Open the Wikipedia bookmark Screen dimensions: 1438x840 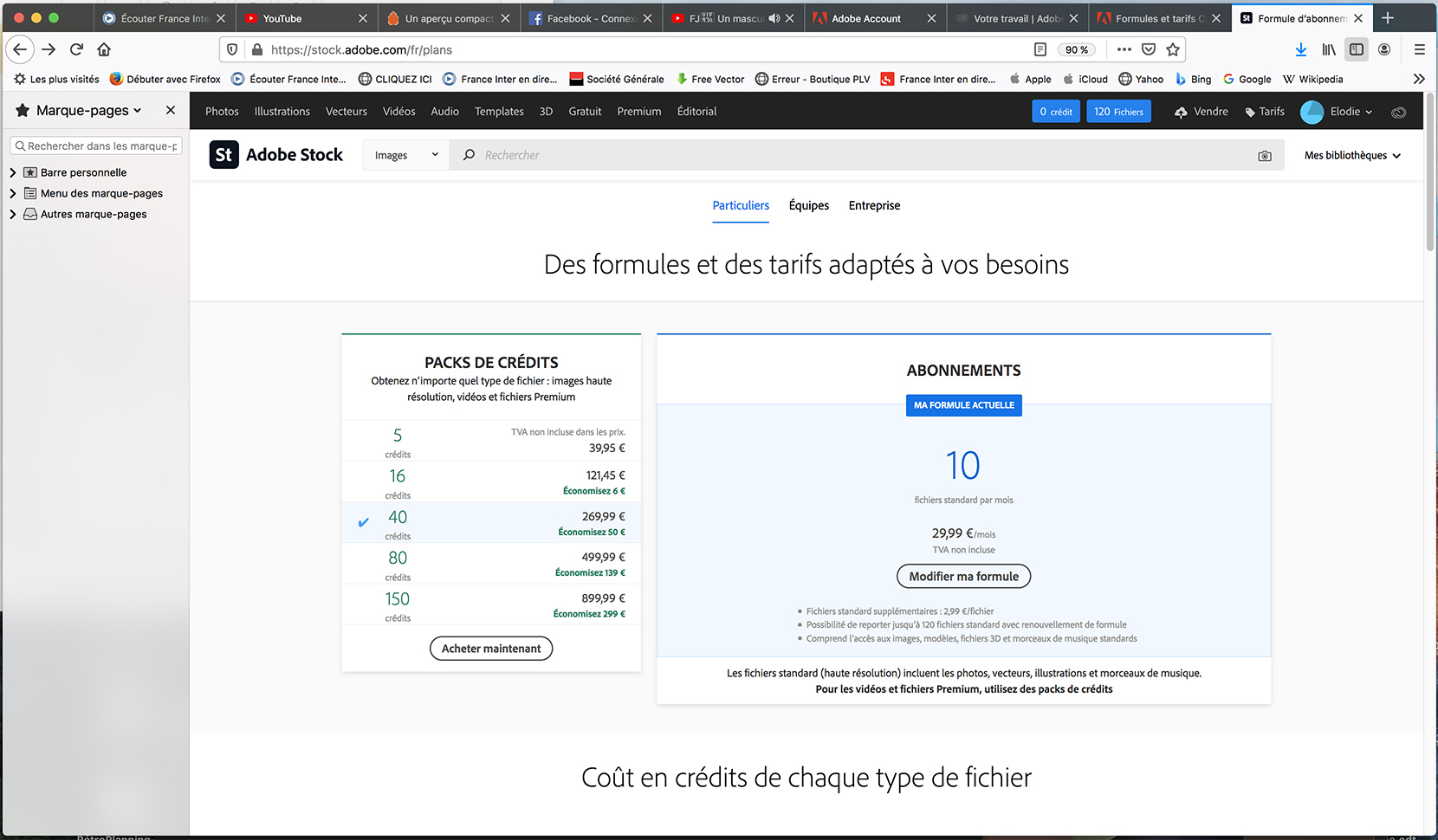click(1313, 79)
